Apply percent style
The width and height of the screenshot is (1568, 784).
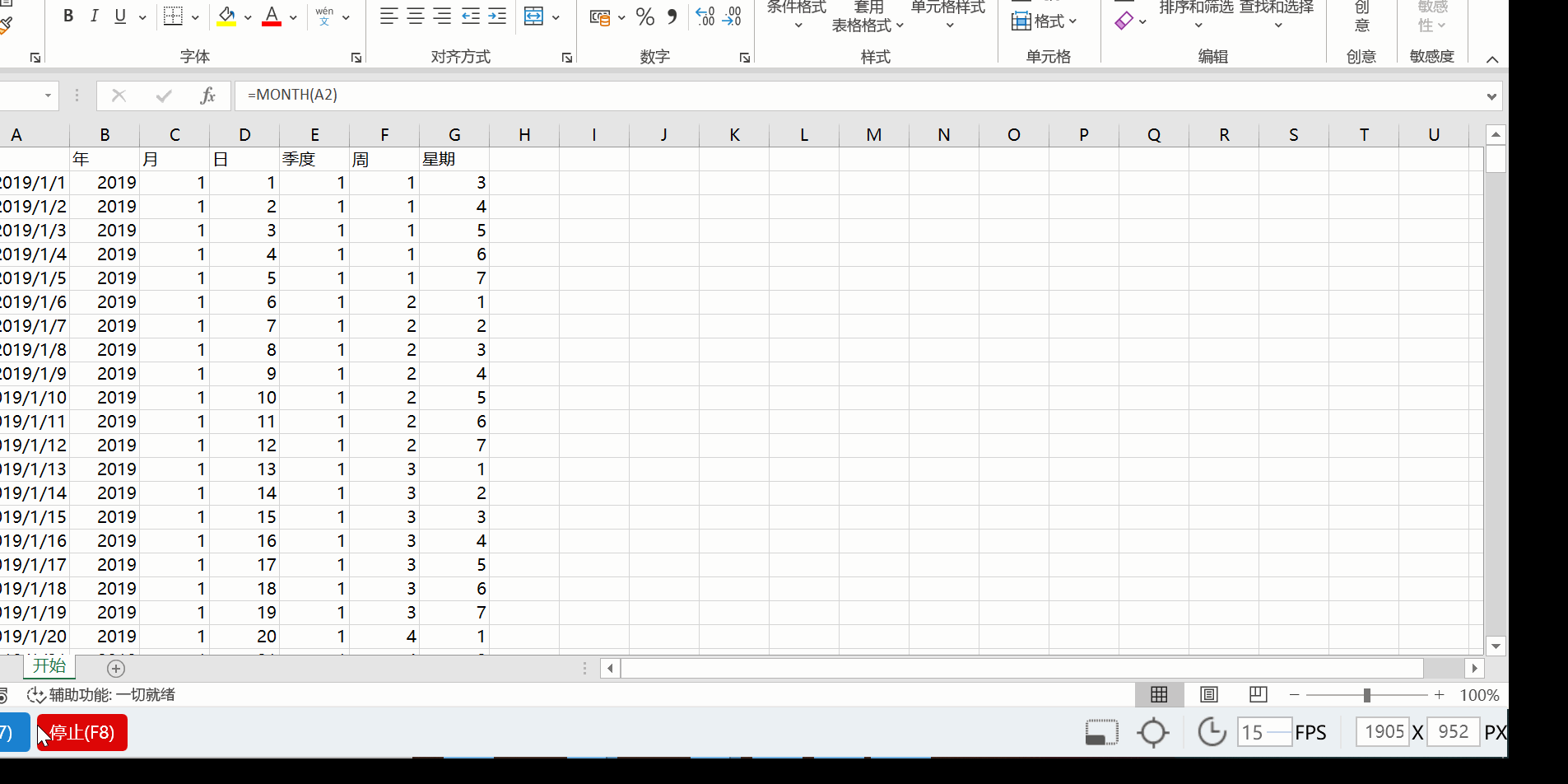645,16
